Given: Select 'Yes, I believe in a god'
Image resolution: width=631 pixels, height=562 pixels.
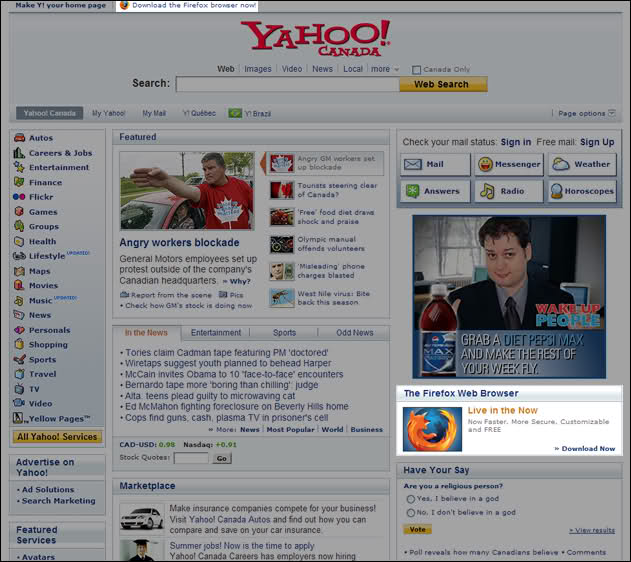Looking at the screenshot, I should coord(410,499).
